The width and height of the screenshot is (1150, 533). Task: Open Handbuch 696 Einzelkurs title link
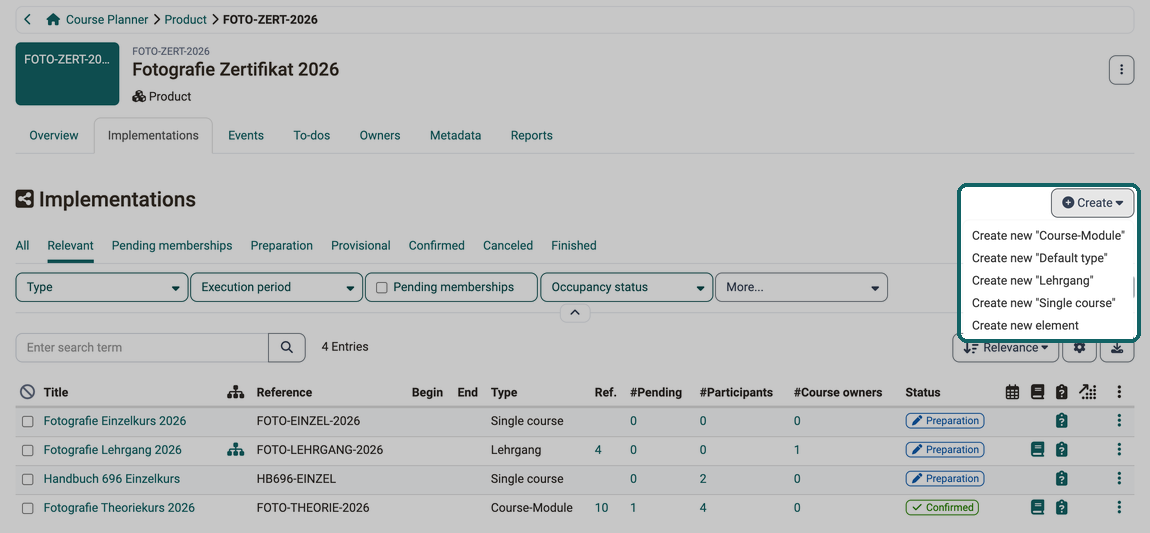click(111, 479)
